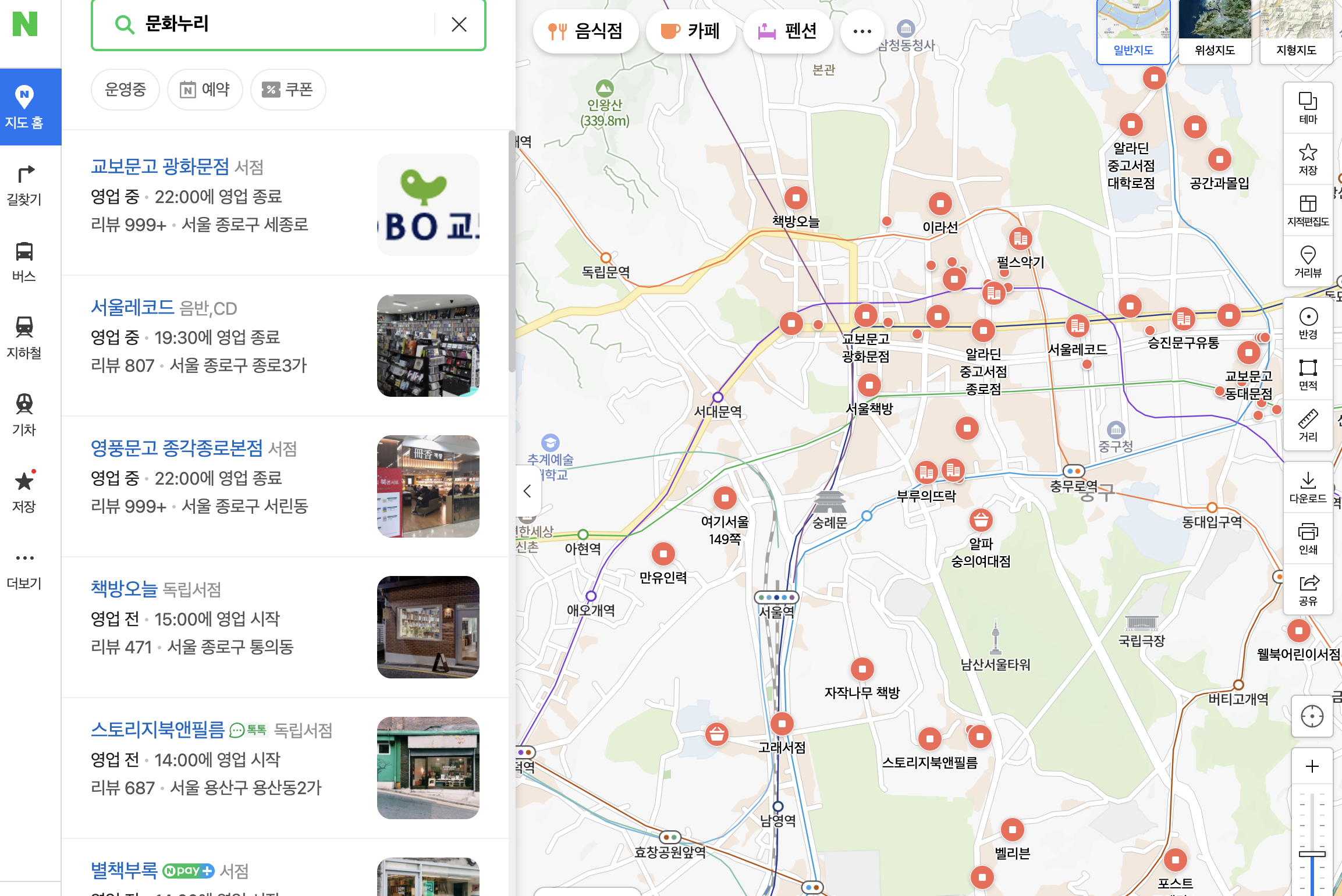Enable the 쿠폰 coupon filter
Viewport: 1342px width, 896px height.
tap(288, 90)
